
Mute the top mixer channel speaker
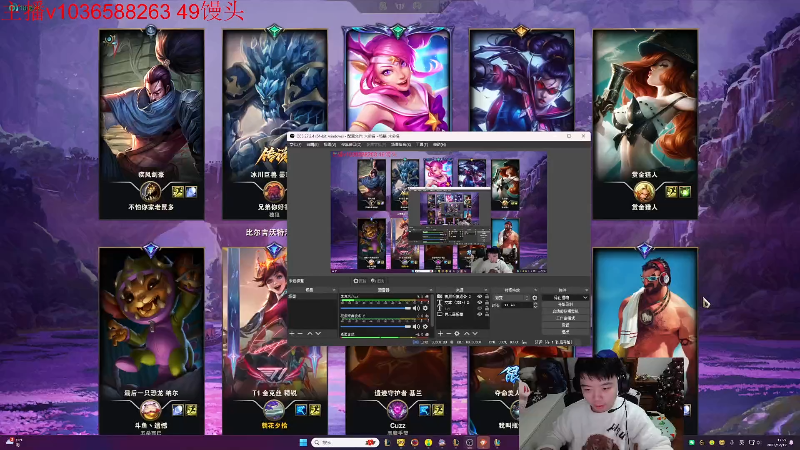pyautogui.click(x=416, y=308)
